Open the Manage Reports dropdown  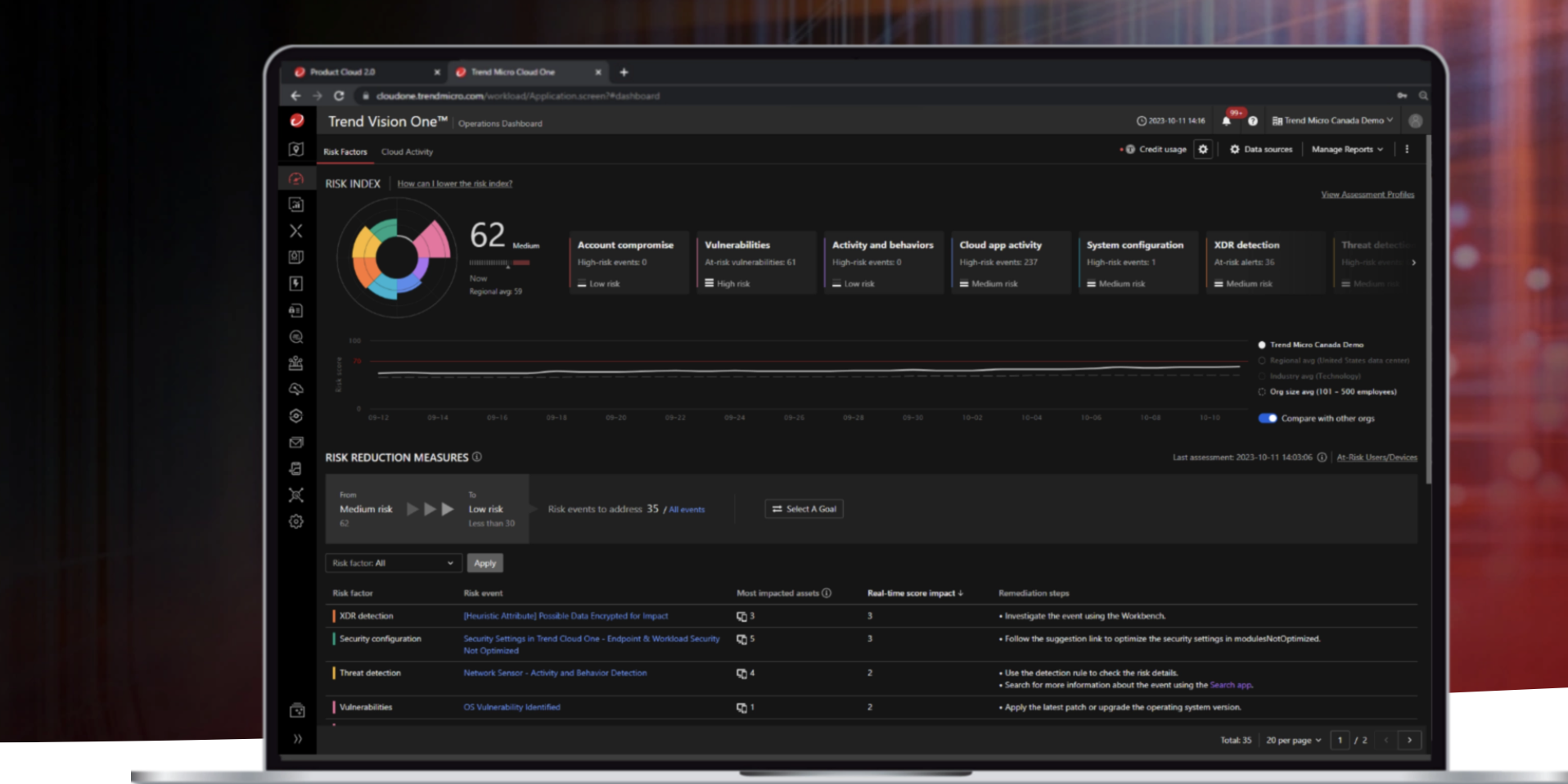[x=1347, y=149]
